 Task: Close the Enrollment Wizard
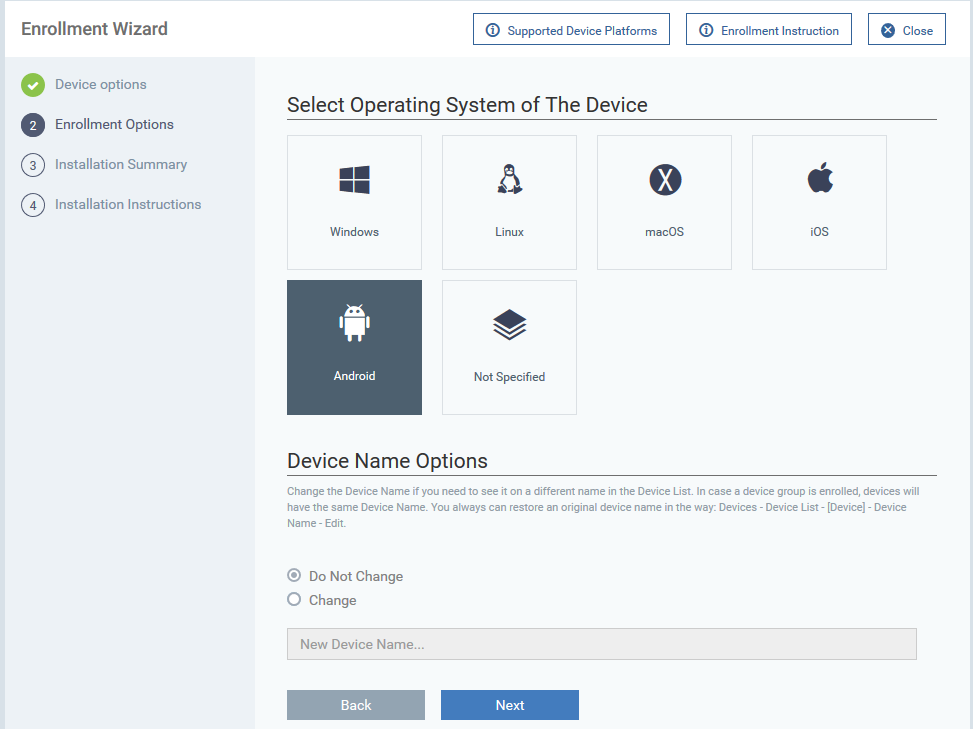click(x=907, y=30)
